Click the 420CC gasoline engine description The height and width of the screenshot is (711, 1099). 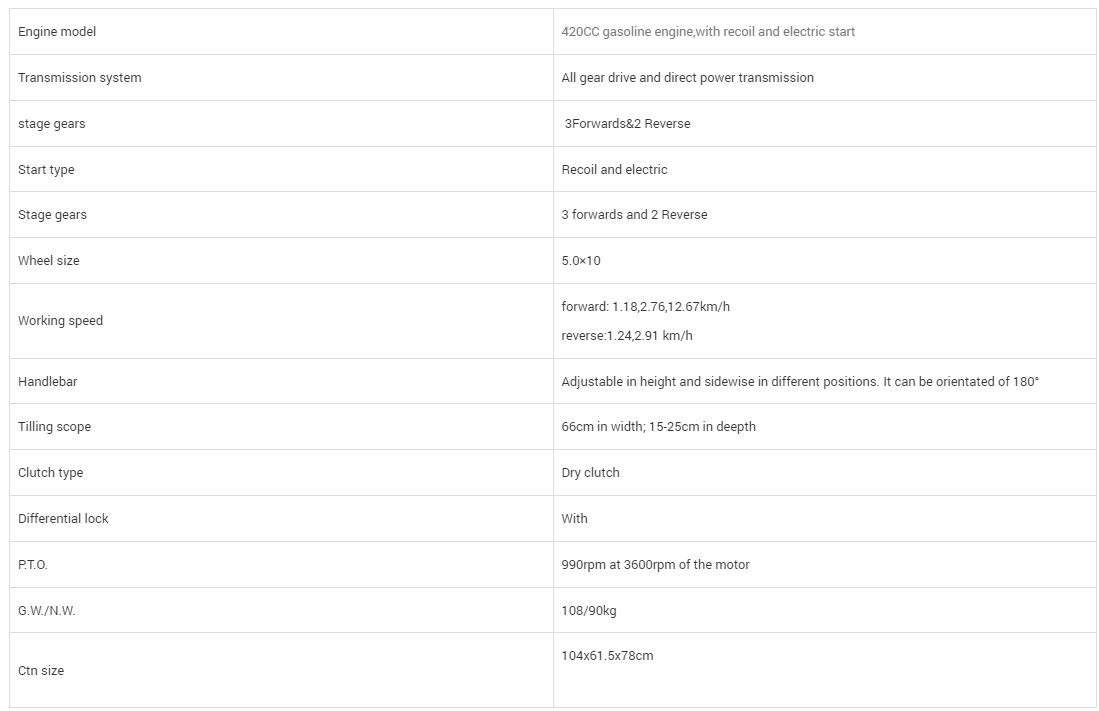point(708,32)
